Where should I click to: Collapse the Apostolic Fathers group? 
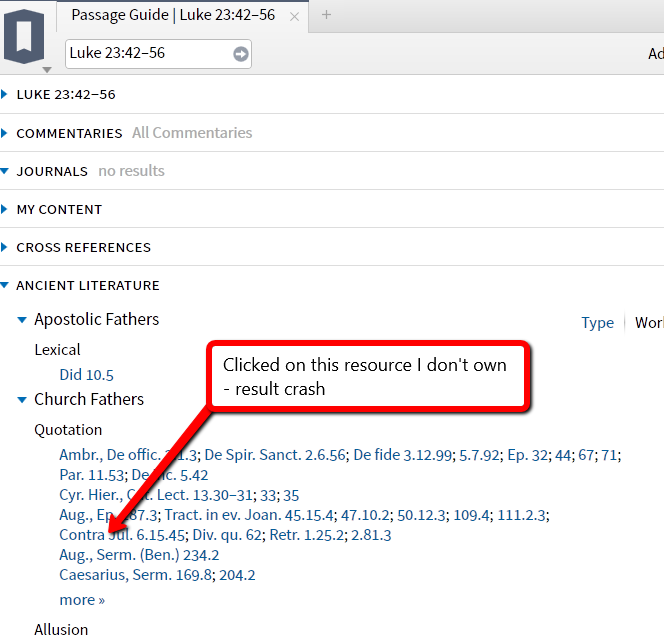coord(22,320)
